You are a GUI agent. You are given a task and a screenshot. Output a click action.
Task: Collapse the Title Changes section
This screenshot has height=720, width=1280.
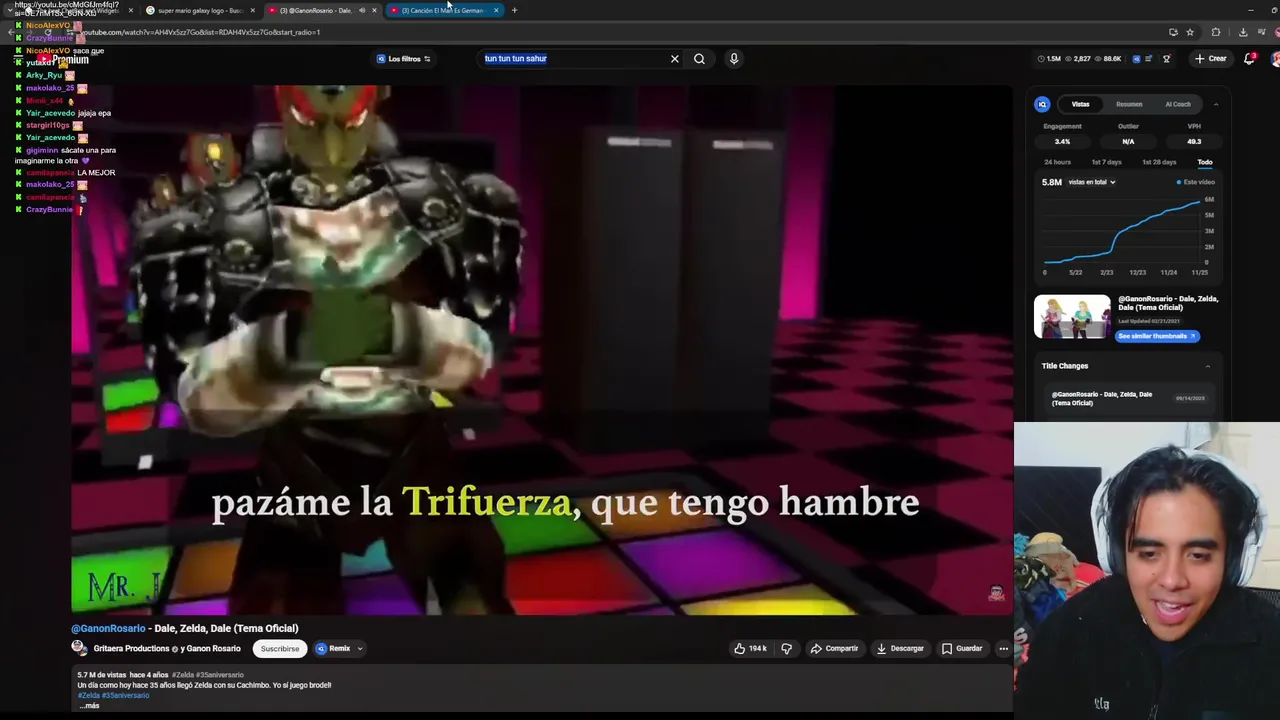(1207, 366)
